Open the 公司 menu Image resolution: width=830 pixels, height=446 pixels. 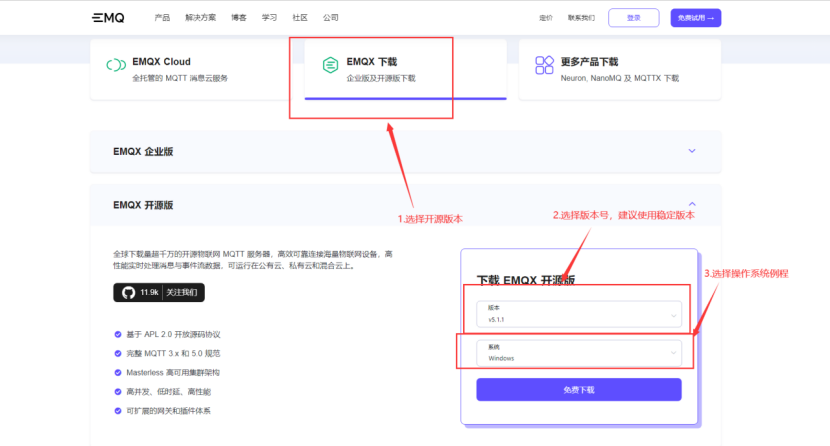coord(331,17)
